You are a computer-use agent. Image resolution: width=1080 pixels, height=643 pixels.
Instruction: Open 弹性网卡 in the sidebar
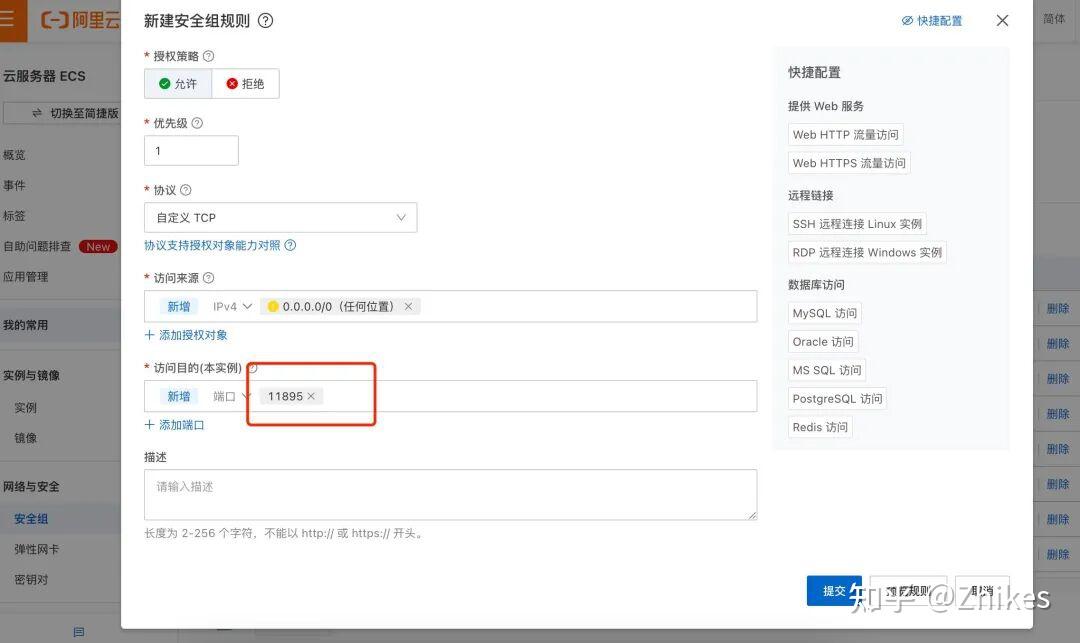(x=36, y=549)
